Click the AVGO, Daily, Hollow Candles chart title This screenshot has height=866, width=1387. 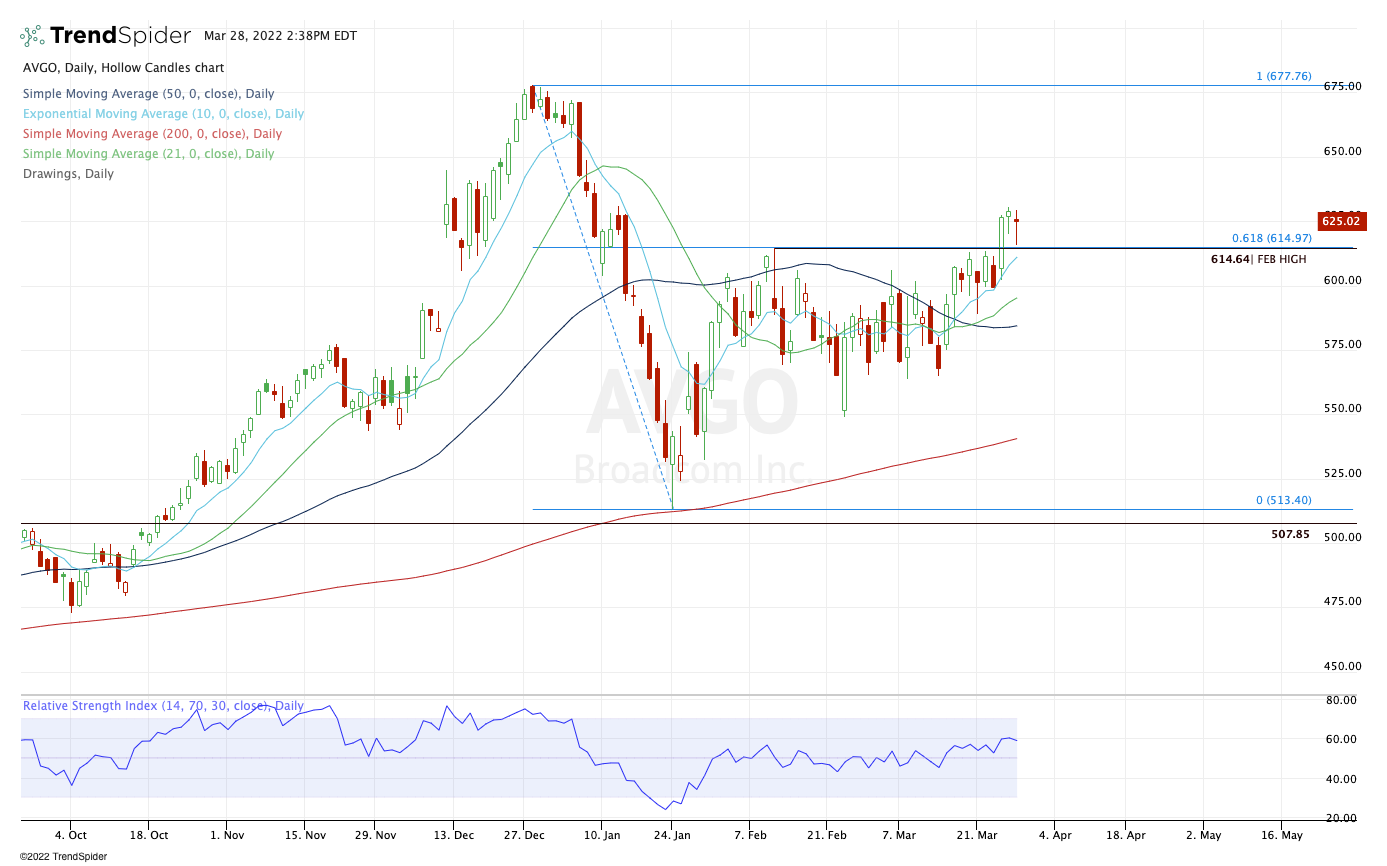click(x=123, y=68)
